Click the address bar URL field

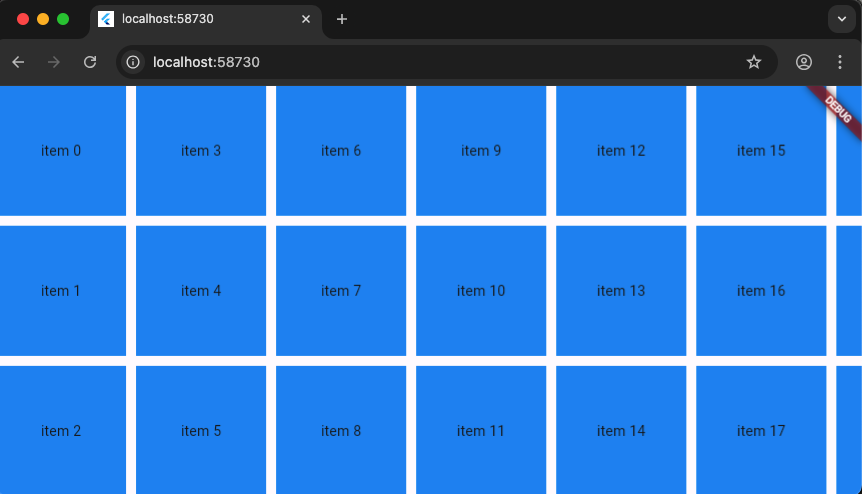(440, 62)
